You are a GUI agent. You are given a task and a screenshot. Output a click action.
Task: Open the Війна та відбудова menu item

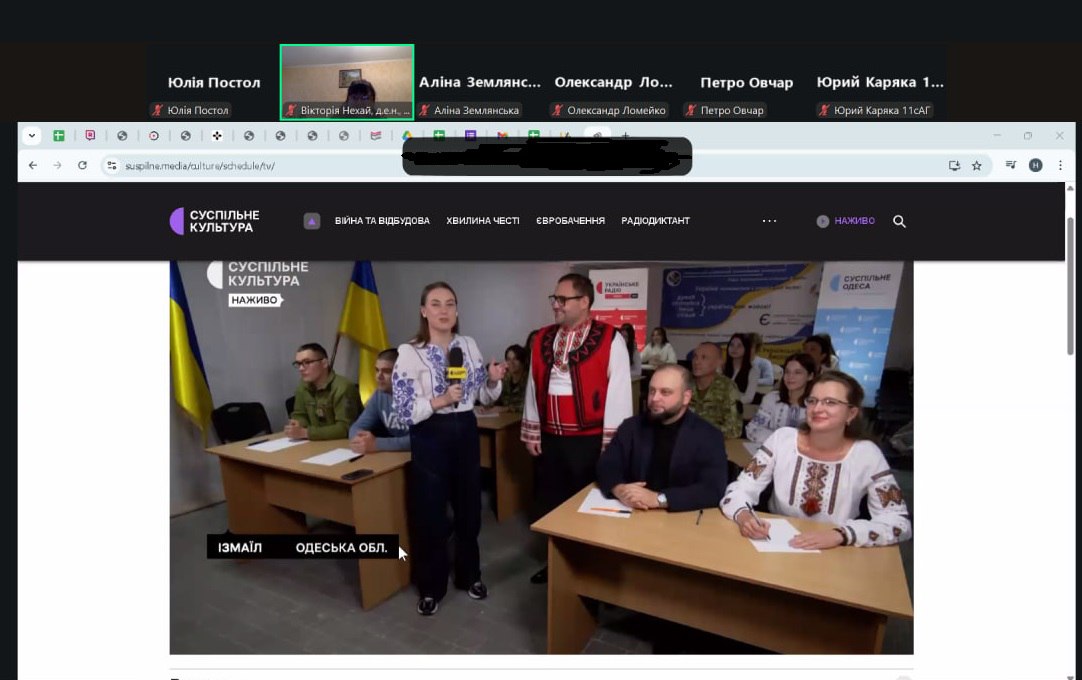click(382, 221)
